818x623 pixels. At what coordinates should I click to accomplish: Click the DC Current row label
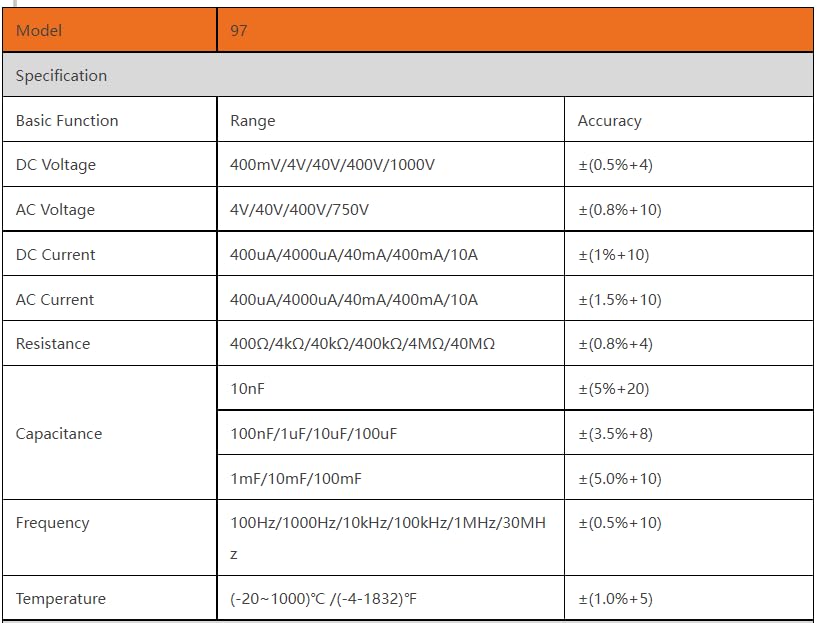56,255
